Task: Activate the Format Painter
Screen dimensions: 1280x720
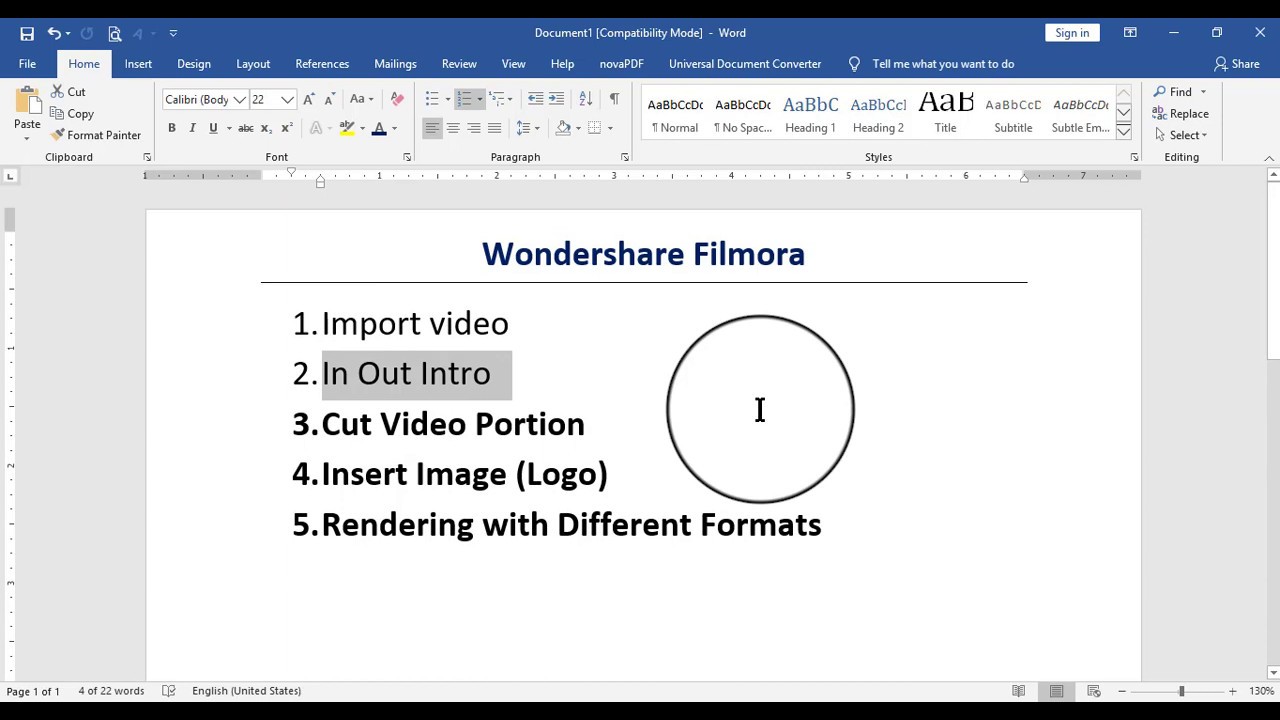Action: coord(96,135)
